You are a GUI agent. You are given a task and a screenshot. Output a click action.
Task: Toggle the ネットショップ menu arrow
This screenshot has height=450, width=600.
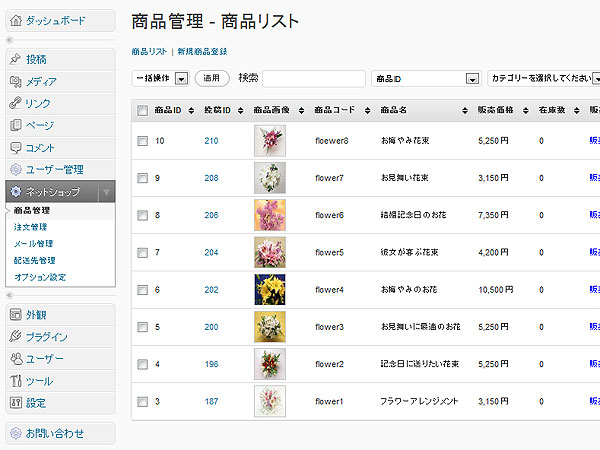pyautogui.click(x=106, y=191)
